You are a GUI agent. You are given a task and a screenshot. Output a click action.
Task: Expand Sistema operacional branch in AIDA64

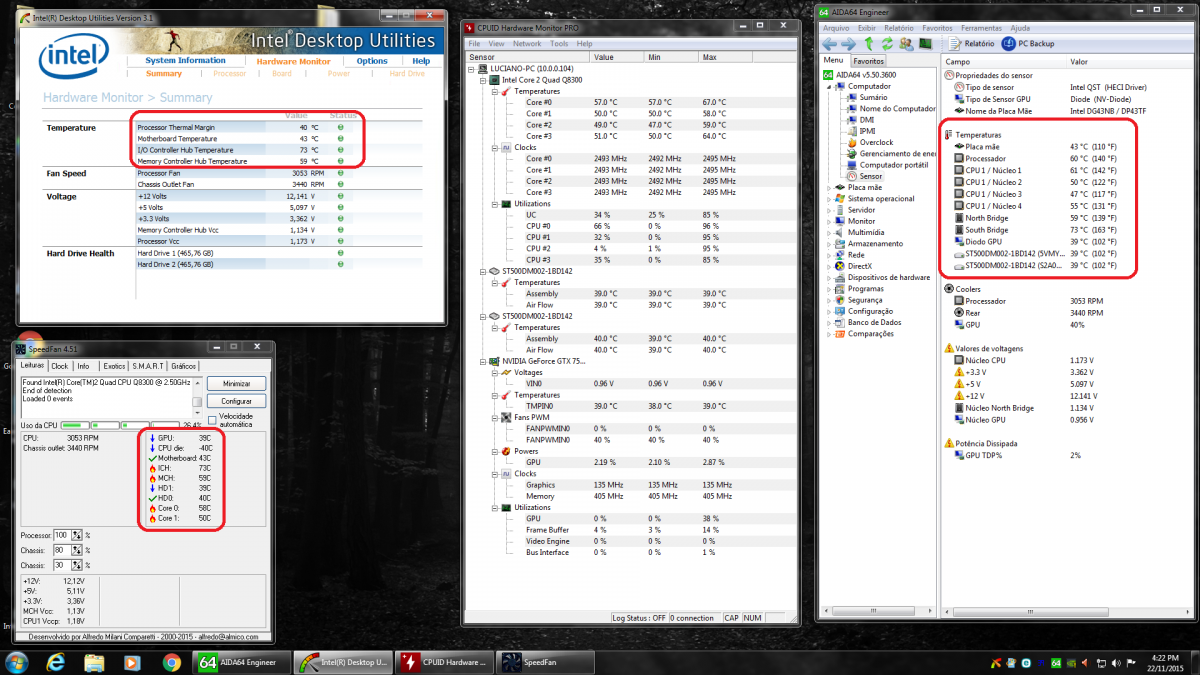coord(829,198)
